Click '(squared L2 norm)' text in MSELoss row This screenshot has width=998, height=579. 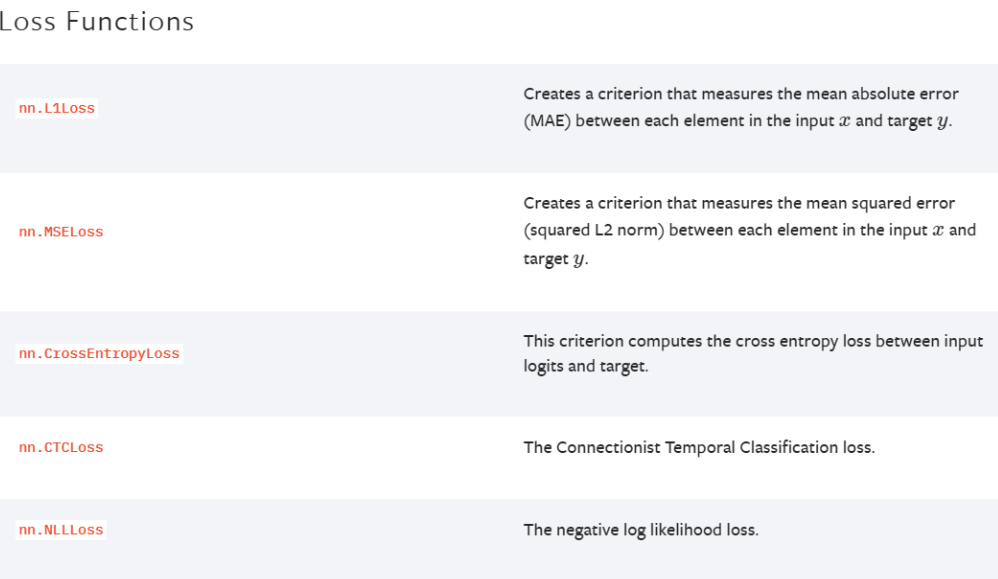coord(594,230)
